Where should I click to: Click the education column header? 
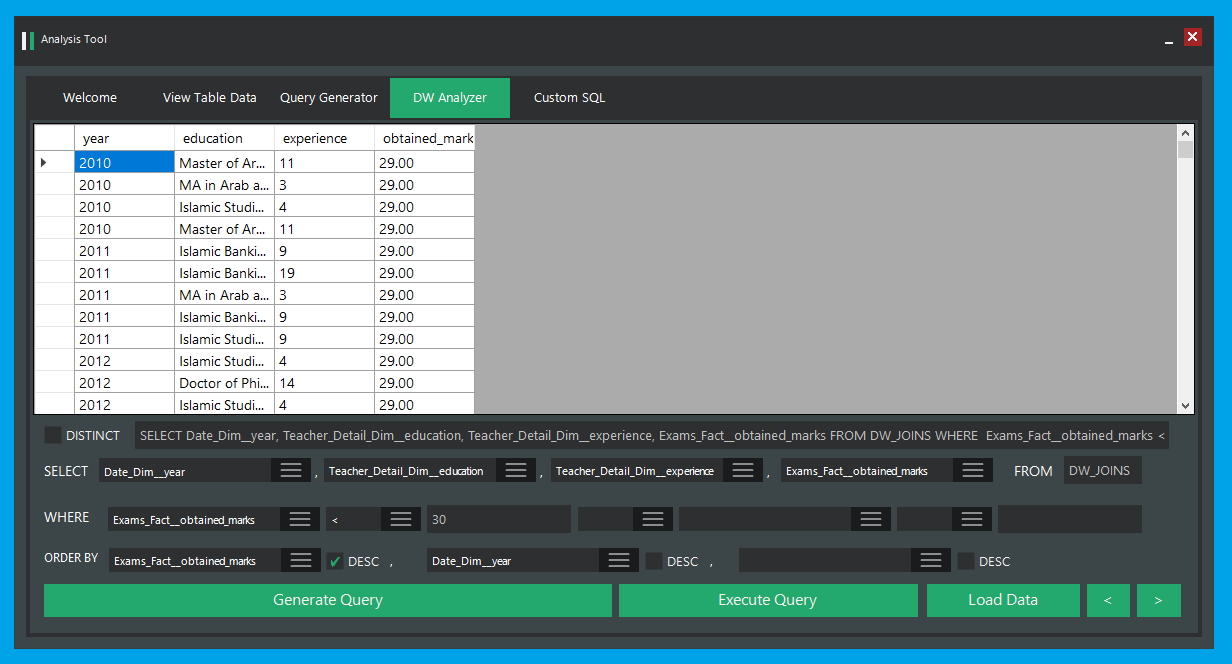coord(225,138)
